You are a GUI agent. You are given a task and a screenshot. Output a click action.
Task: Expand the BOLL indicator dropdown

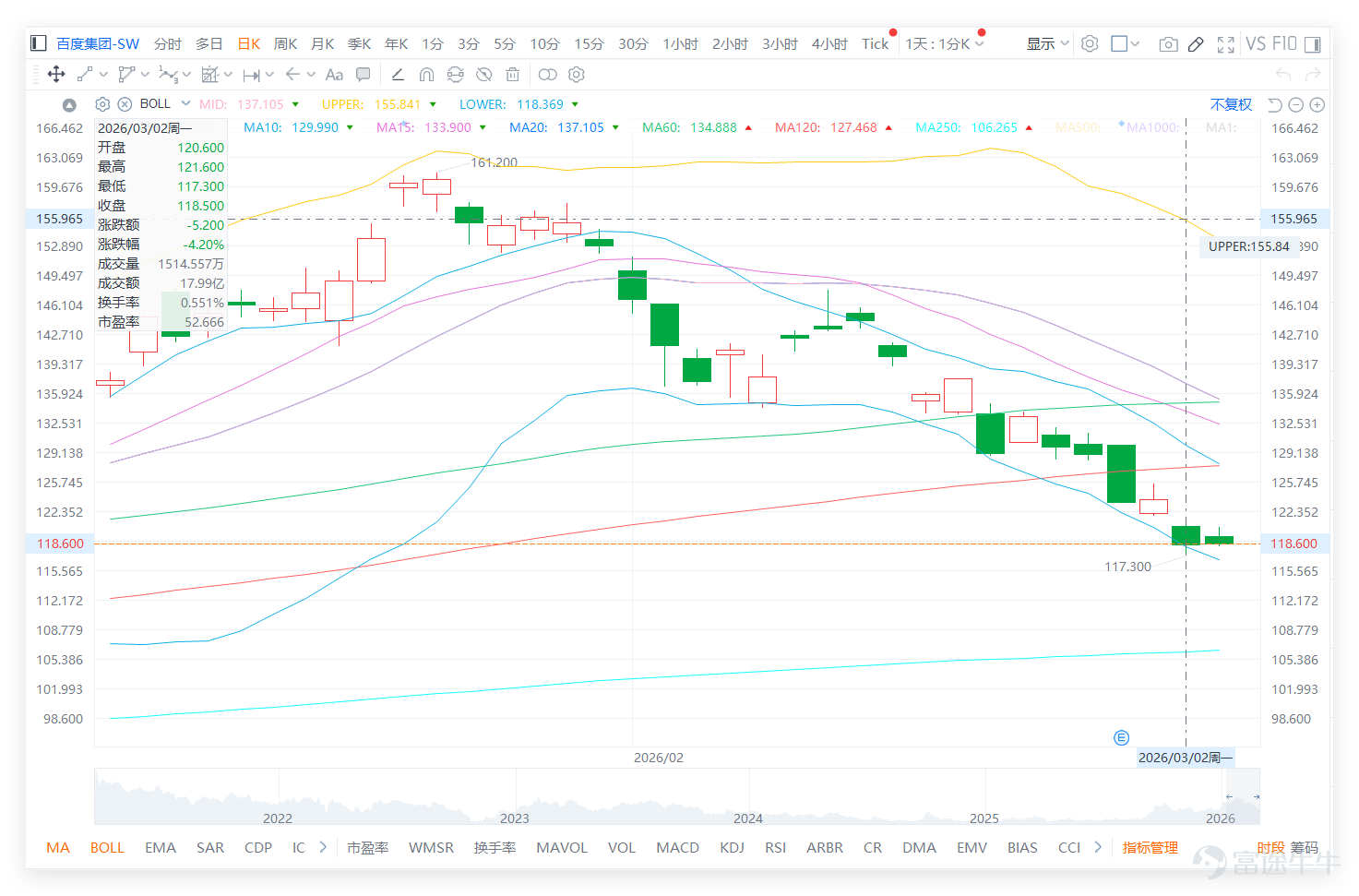[x=185, y=103]
